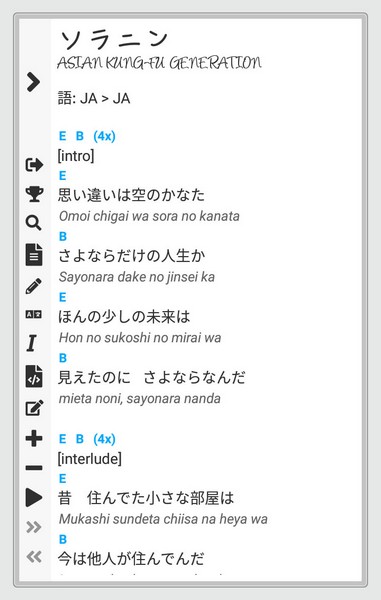Click the document page icon
This screenshot has height=600, width=381.
34,254
